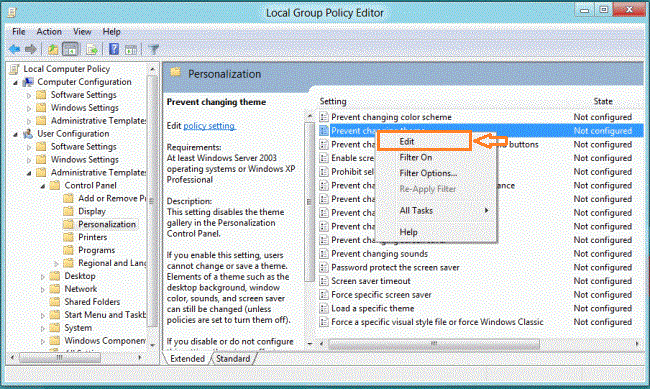Select Add or Remove Programs tree item

point(112,198)
